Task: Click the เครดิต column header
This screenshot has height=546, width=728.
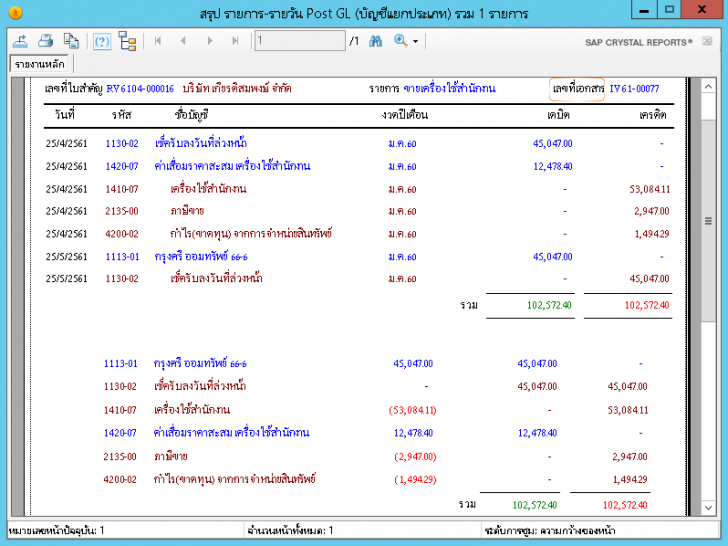Action: (x=653, y=115)
